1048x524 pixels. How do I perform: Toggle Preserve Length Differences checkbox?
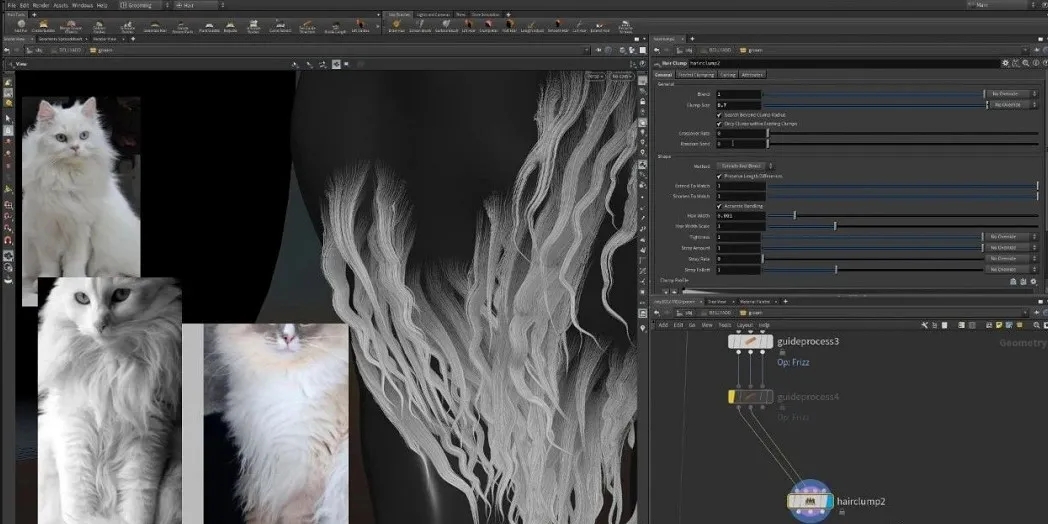[719, 176]
